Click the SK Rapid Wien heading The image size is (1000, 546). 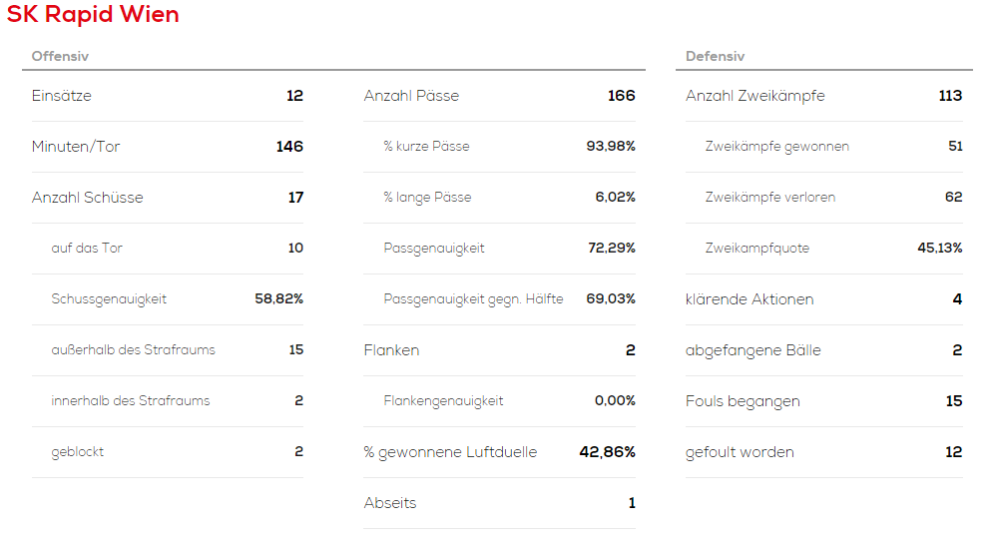[93, 15]
